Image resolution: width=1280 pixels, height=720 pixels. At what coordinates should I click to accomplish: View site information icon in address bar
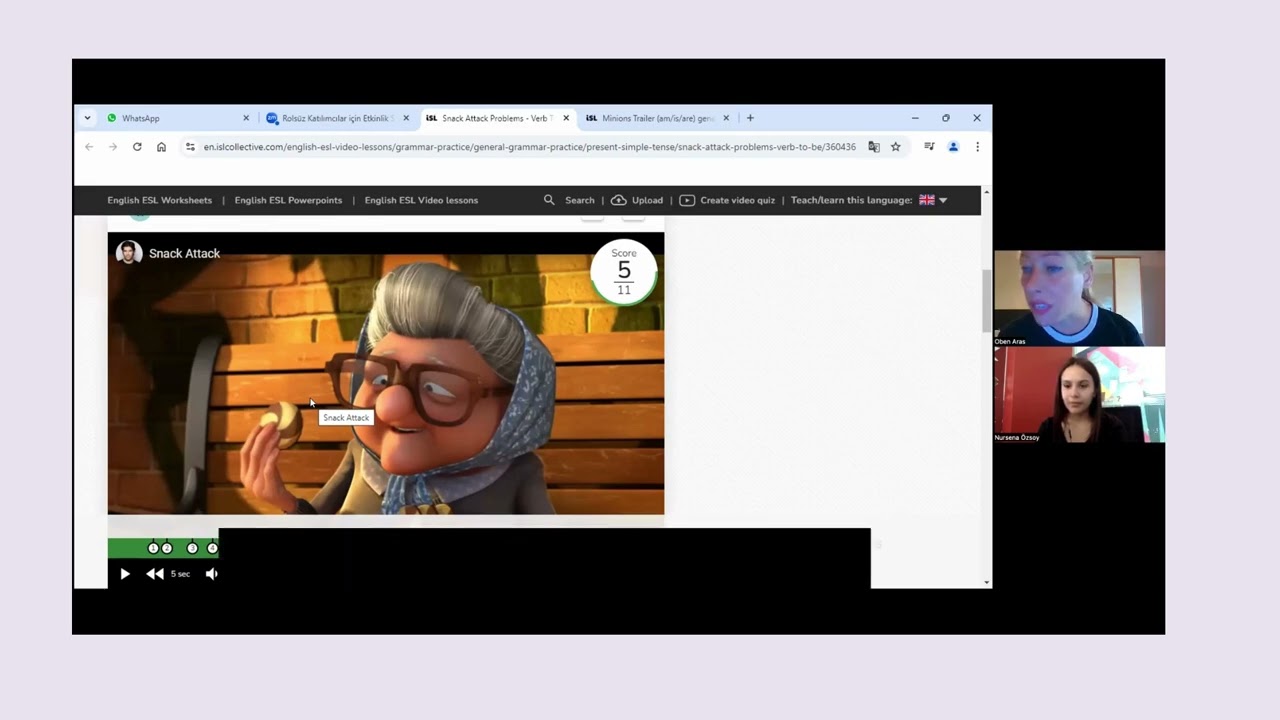pyautogui.click(x=190, y=147)
